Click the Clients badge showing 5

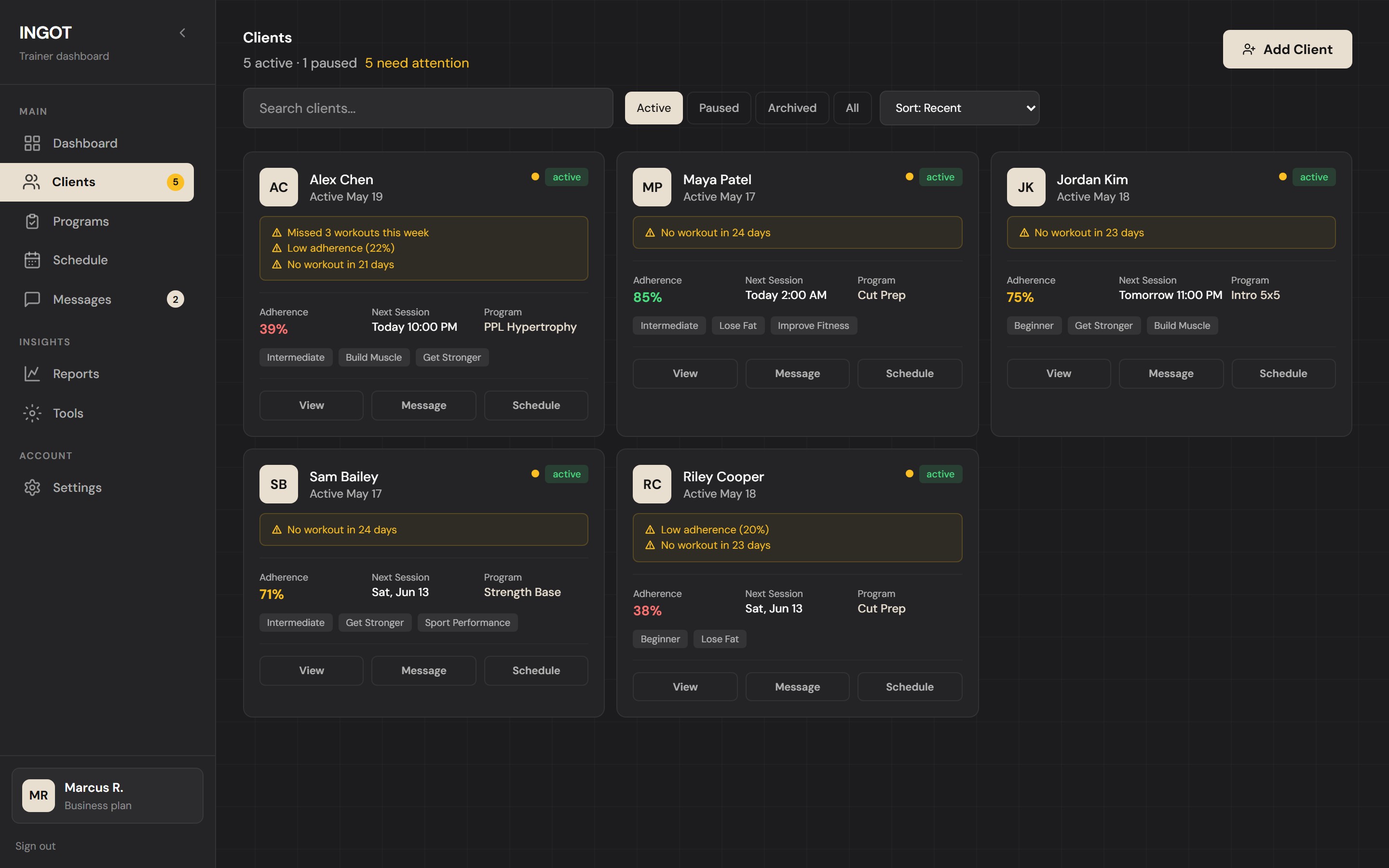(x=175, y=182)
